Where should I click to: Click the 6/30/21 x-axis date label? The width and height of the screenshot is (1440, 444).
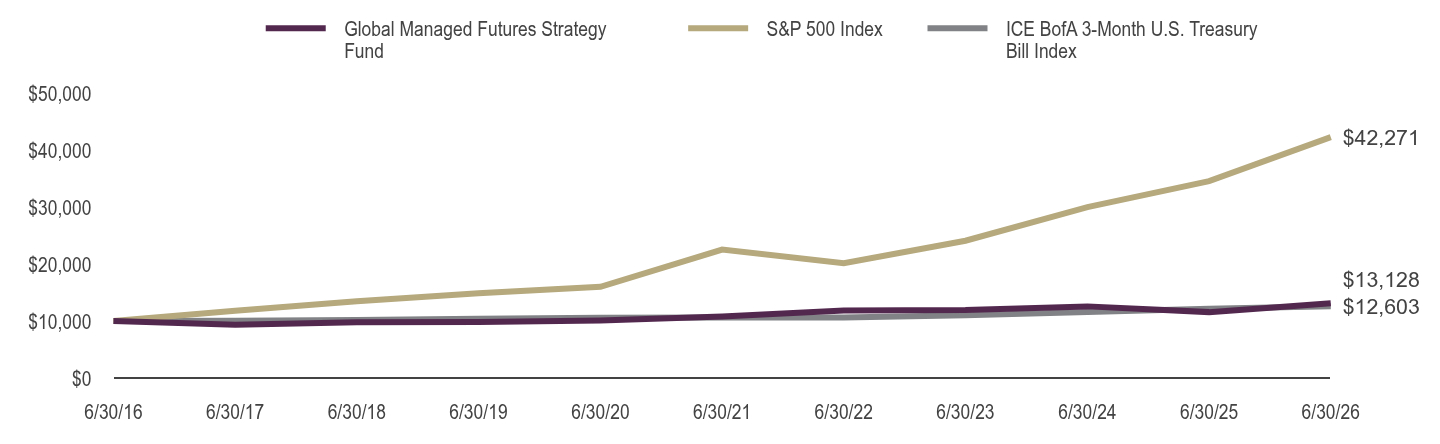tap(723, 412)
